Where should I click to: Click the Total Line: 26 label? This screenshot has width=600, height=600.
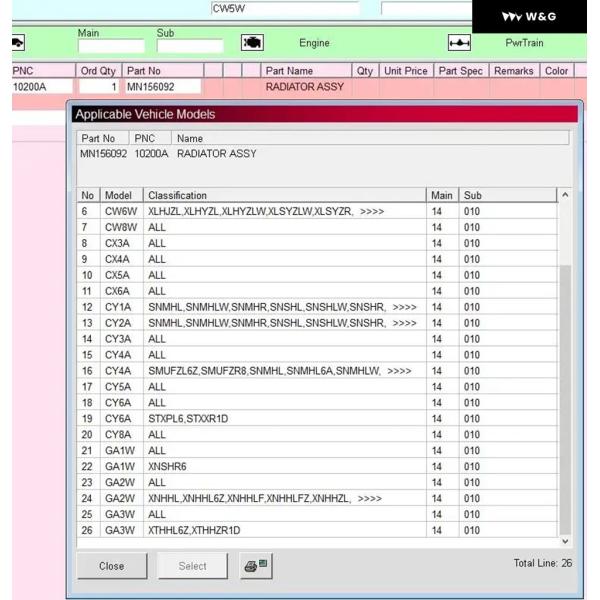coord(543,563)
